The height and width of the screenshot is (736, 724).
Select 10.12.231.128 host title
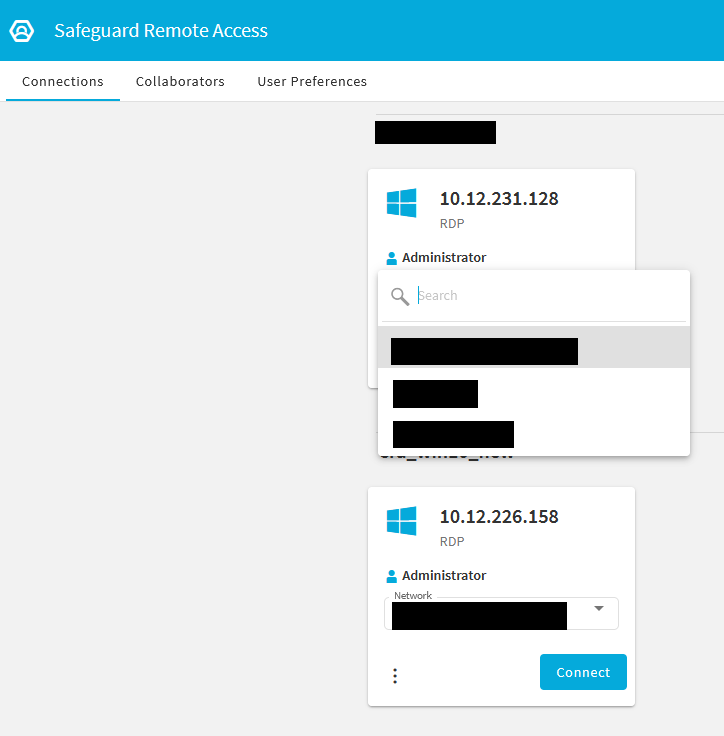[x=499, y=199]
